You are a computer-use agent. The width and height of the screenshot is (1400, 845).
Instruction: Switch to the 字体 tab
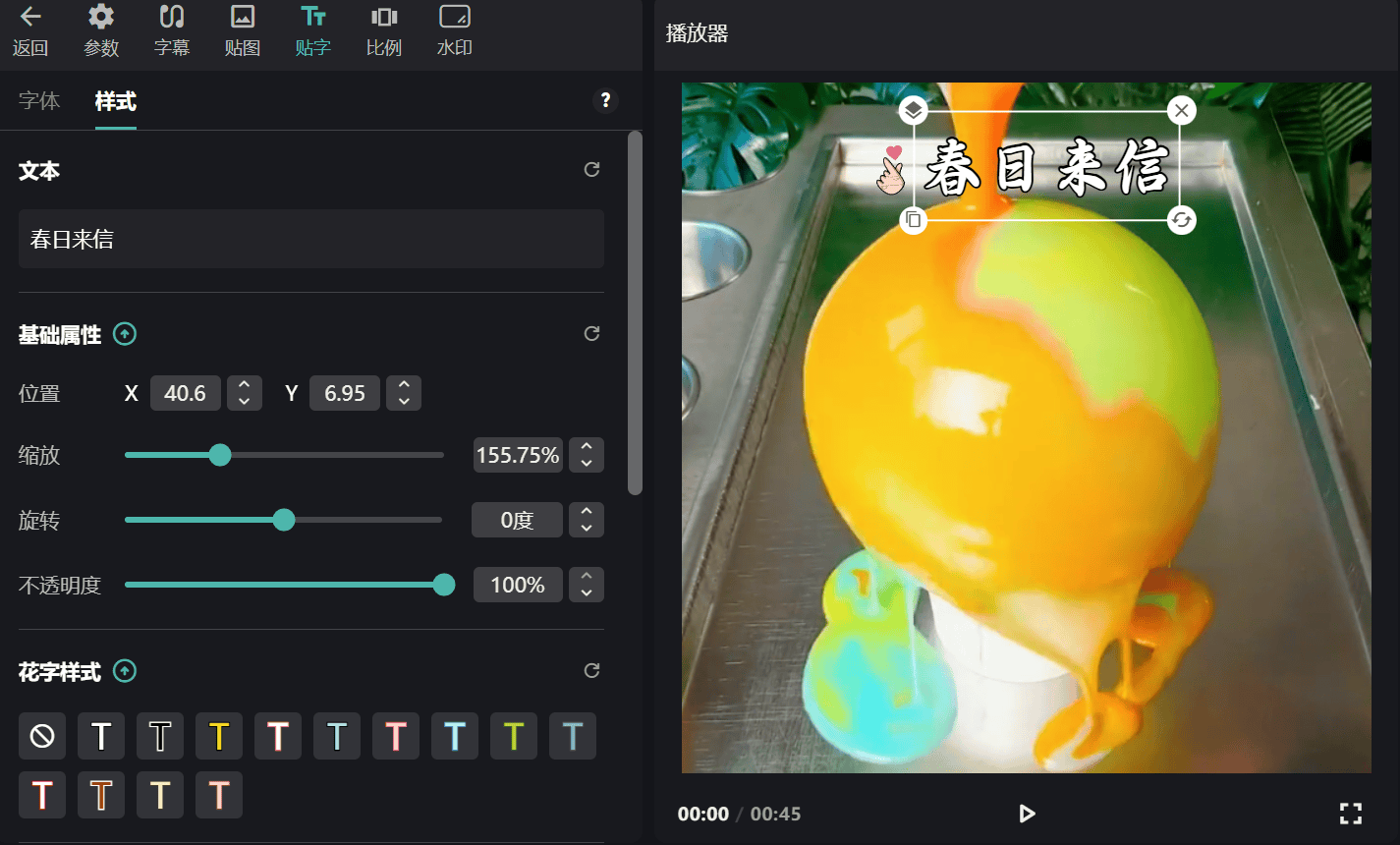pyautogui.click(x=39, y=101)
